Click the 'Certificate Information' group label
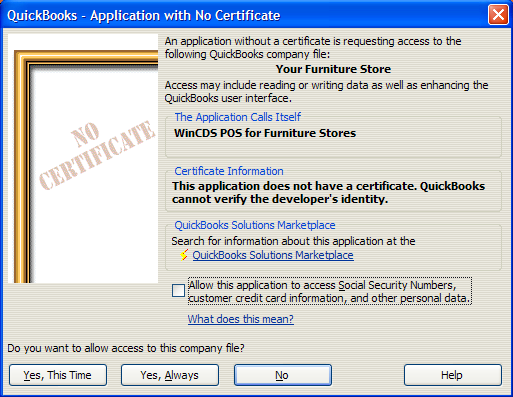513x397 pixels. click(229, 171)
